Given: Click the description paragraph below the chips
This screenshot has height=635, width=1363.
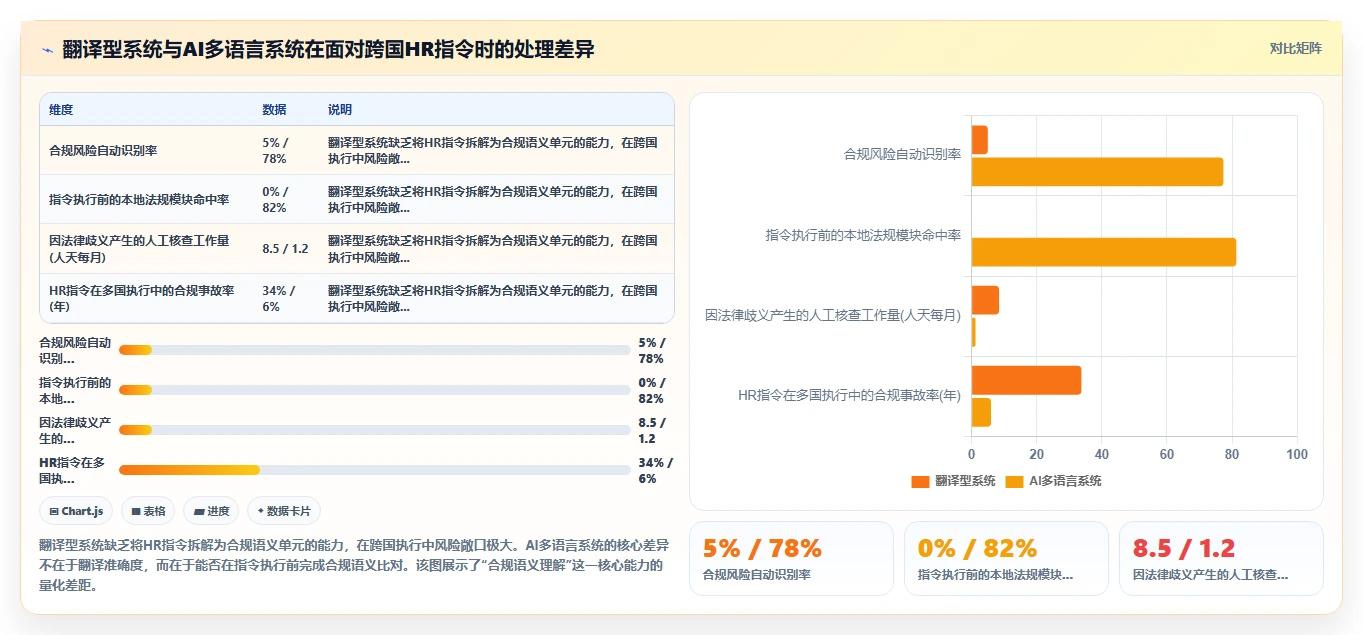Looking at the screenshot, I should pyautogui.click(x=354, y=566).
